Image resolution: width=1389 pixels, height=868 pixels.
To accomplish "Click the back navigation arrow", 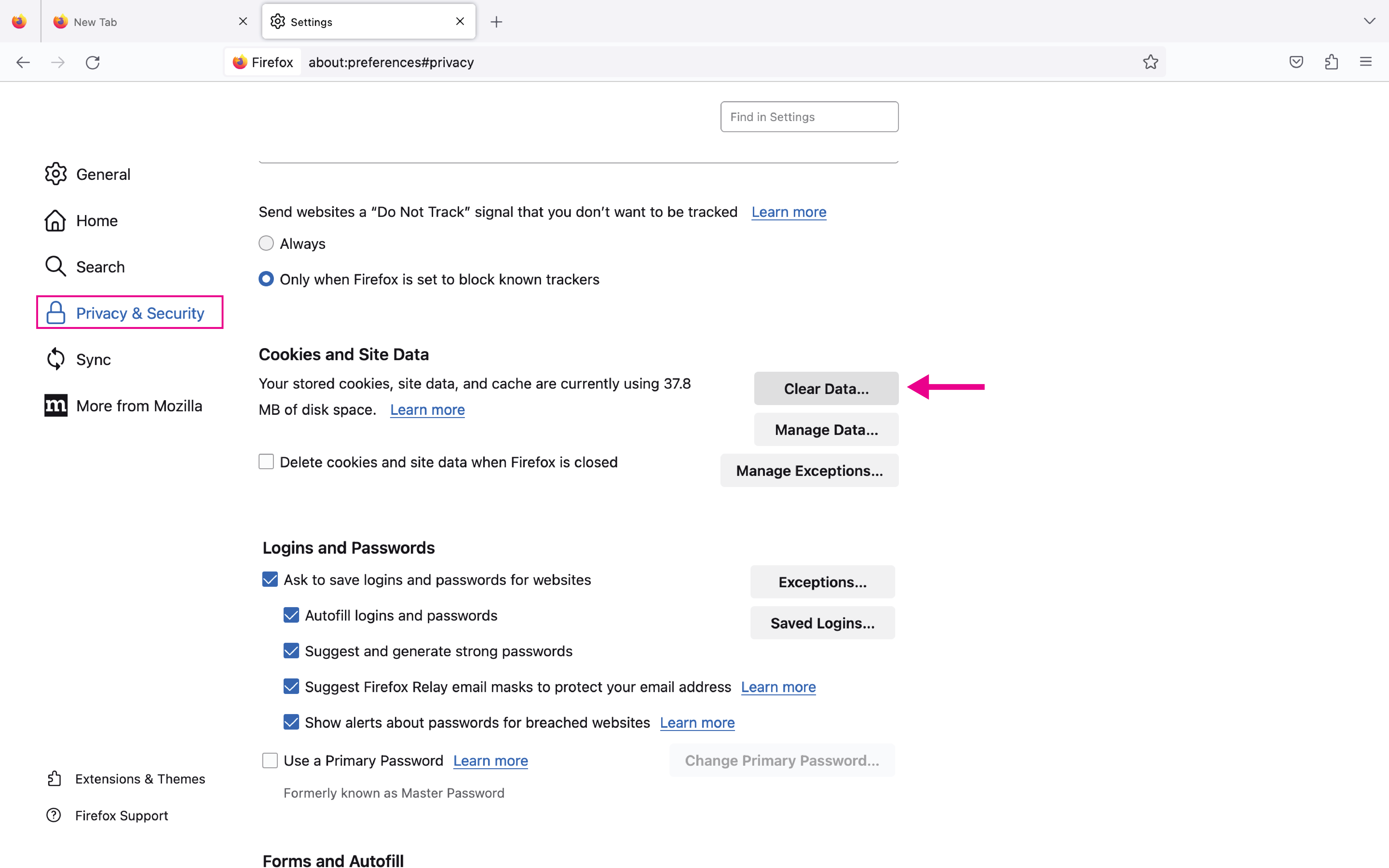I will tap(23, 62).
